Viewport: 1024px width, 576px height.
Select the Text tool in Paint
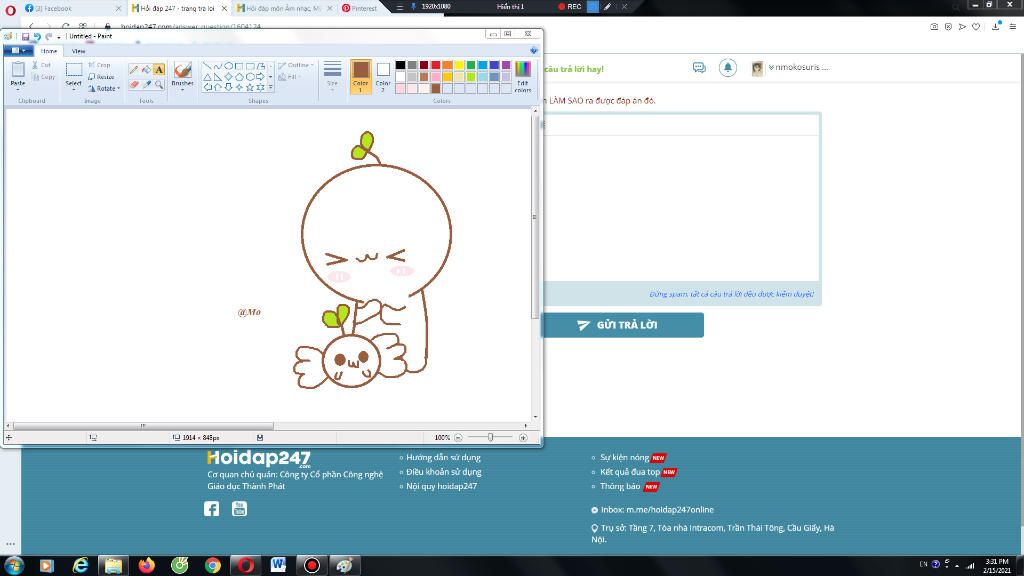point(159,69)
